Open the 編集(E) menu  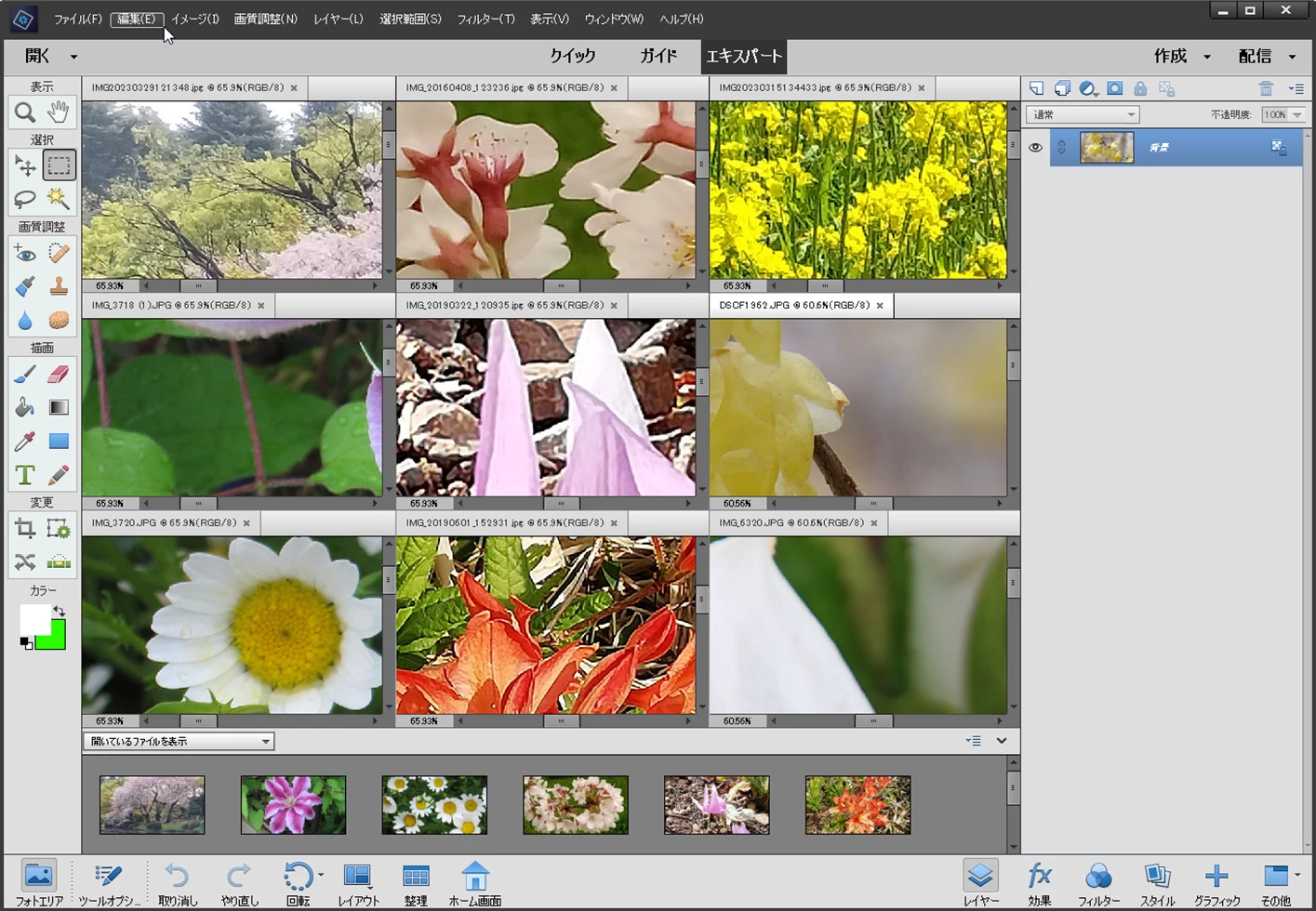point(137,19)
